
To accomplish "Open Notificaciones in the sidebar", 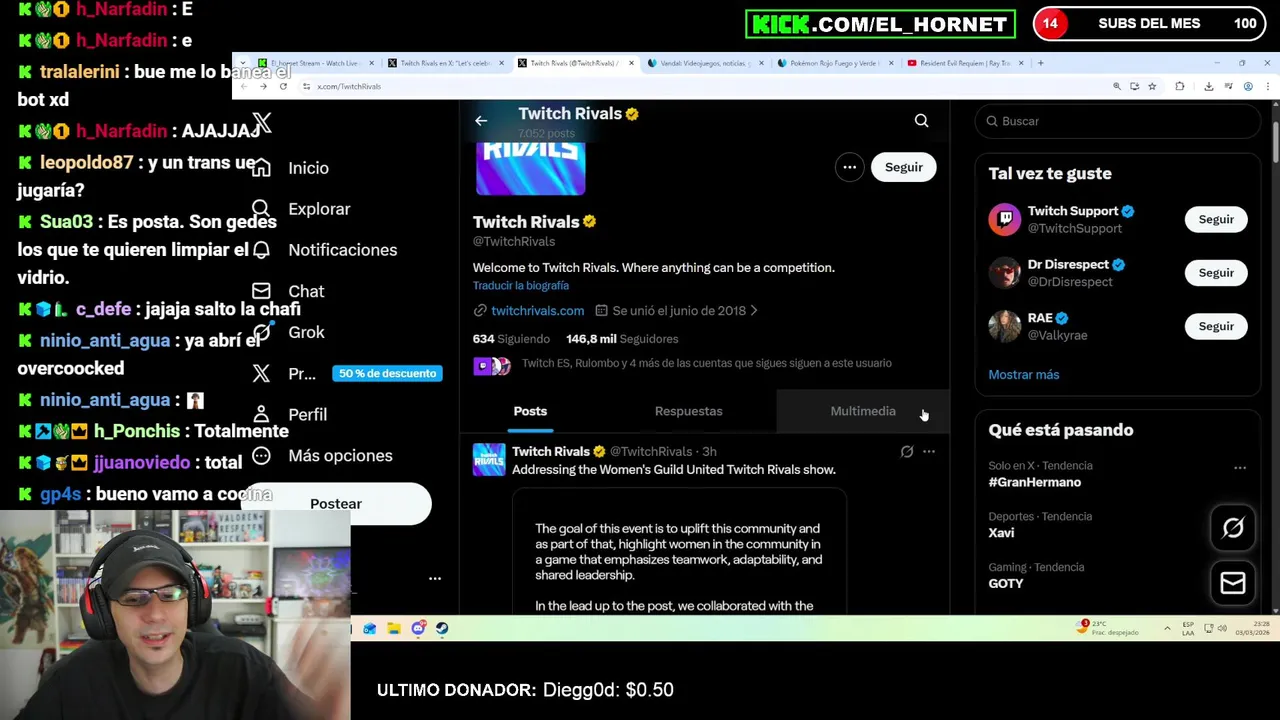I will (x=324, y=250).
